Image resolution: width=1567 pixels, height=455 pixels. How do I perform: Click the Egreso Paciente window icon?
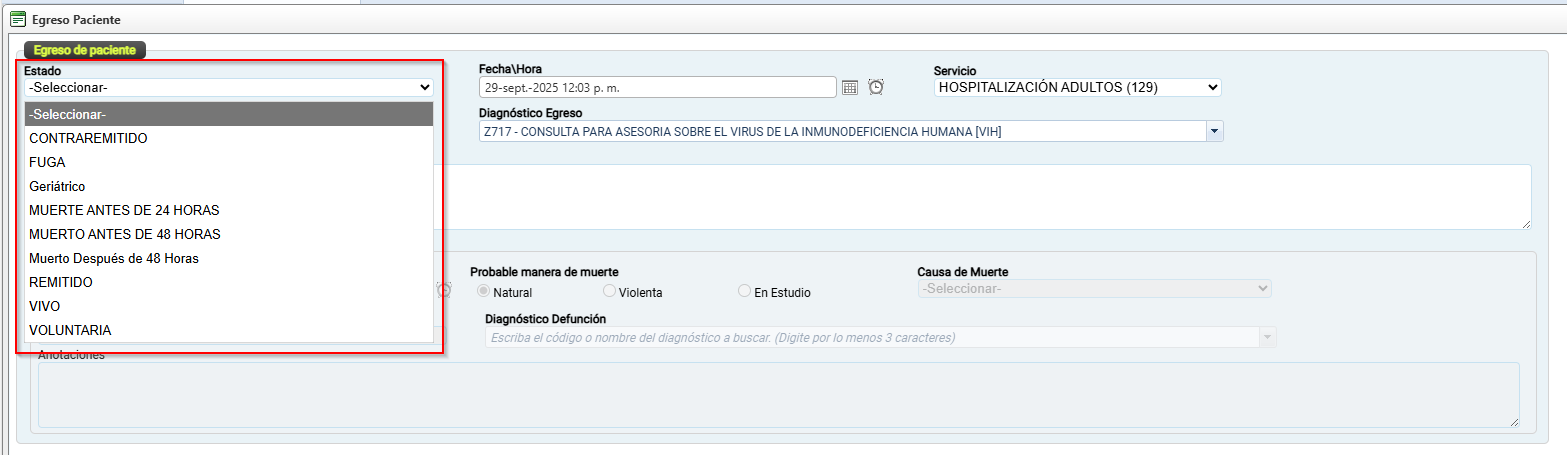point(17,19)
